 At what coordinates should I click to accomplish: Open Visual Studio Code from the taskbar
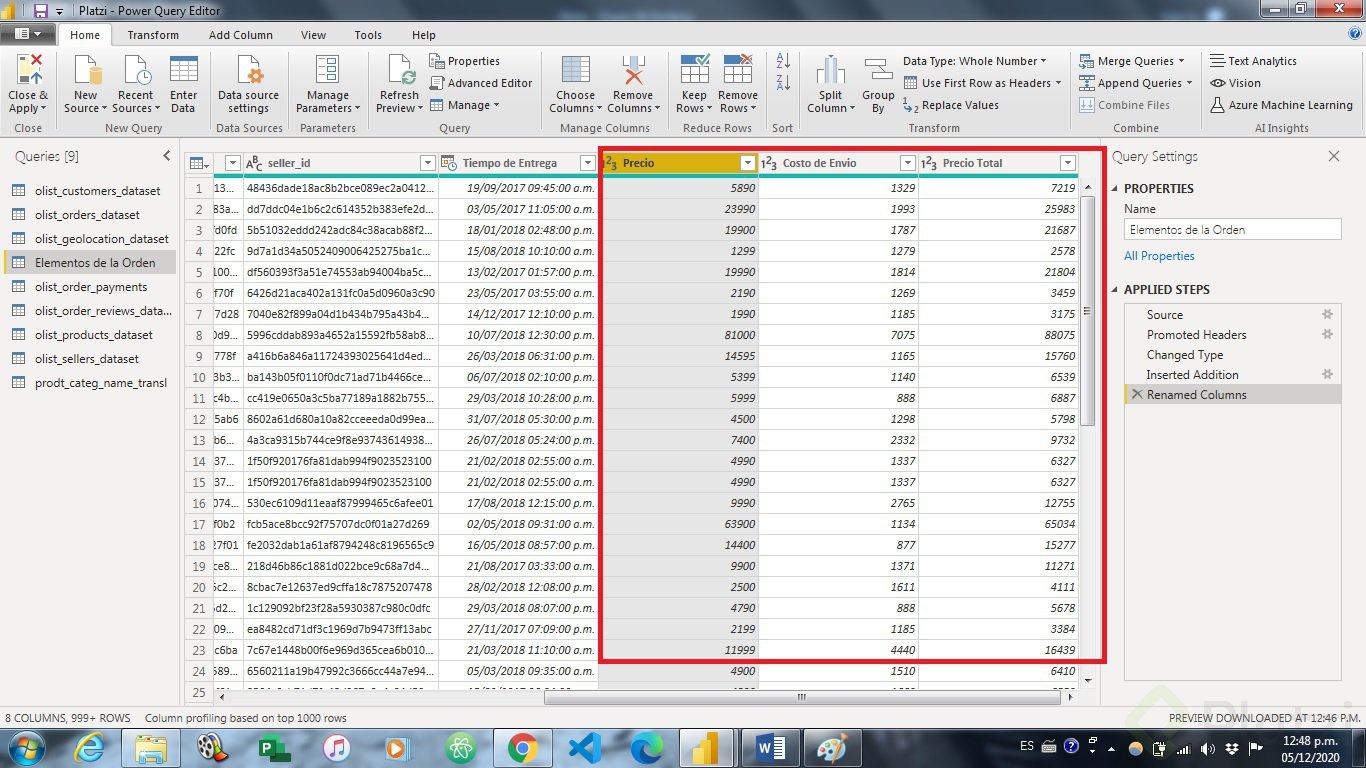[583, 748]
